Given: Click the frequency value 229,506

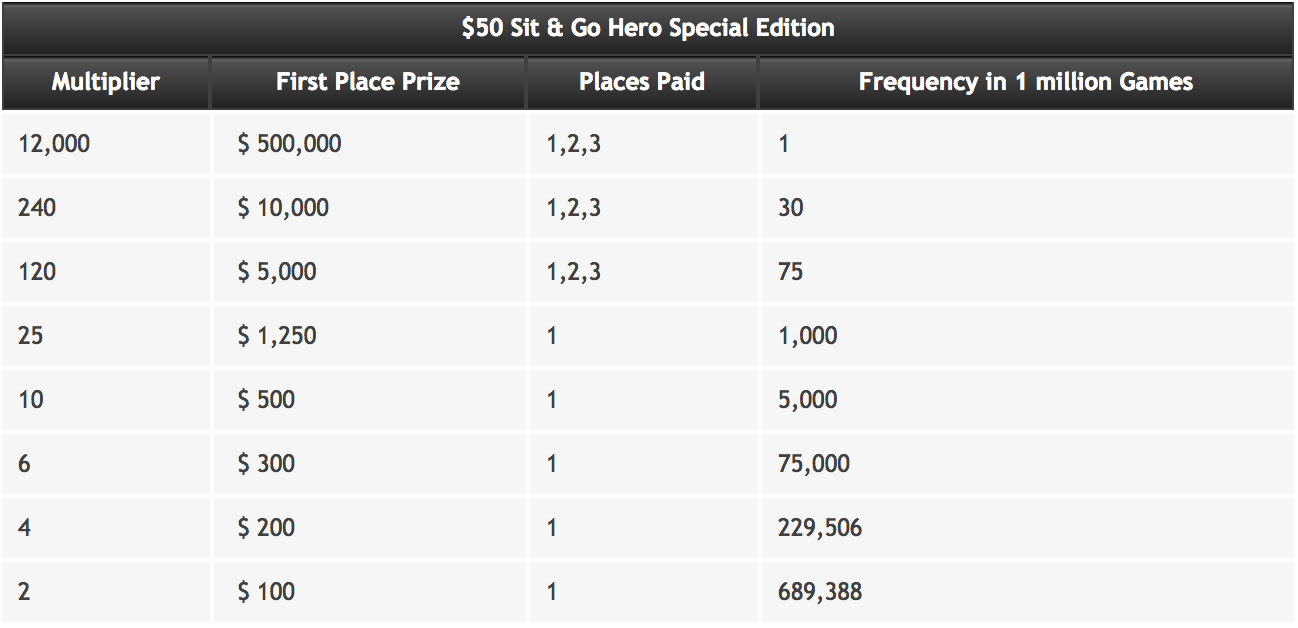Looking at the screenshot, I should (x=1027, y=528).
